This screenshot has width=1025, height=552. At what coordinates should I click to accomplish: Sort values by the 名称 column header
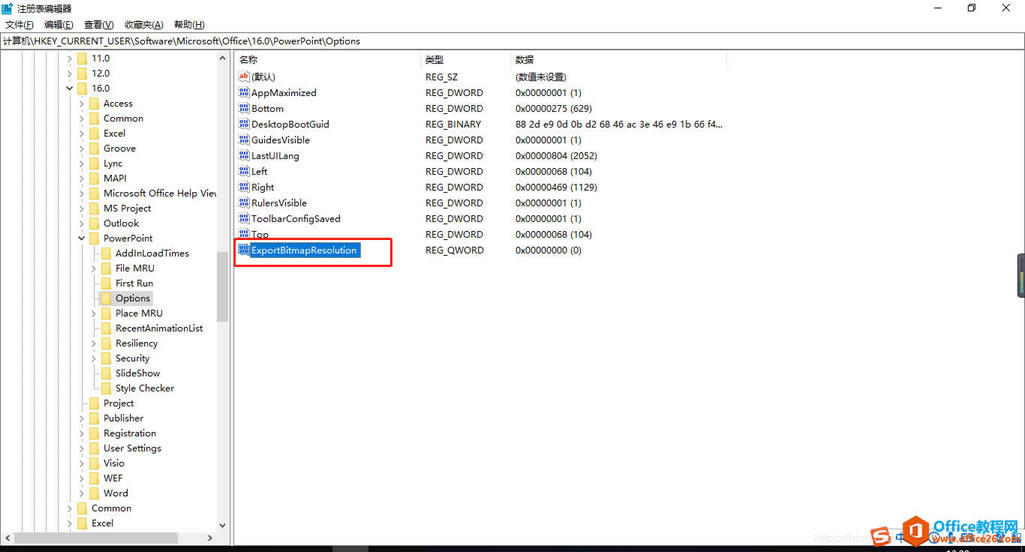248,60
